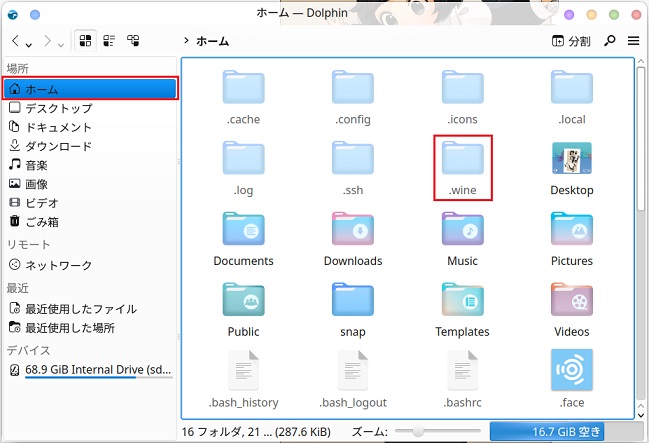Switch to compact view mode
This screenshot has width=649, height=443.
pyautogui.click(x=109, y=41)
